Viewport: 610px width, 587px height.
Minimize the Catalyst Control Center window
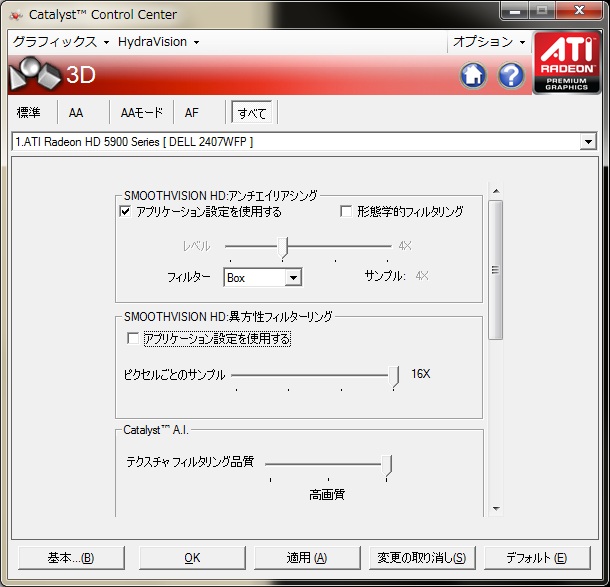[x=515, y=11]
